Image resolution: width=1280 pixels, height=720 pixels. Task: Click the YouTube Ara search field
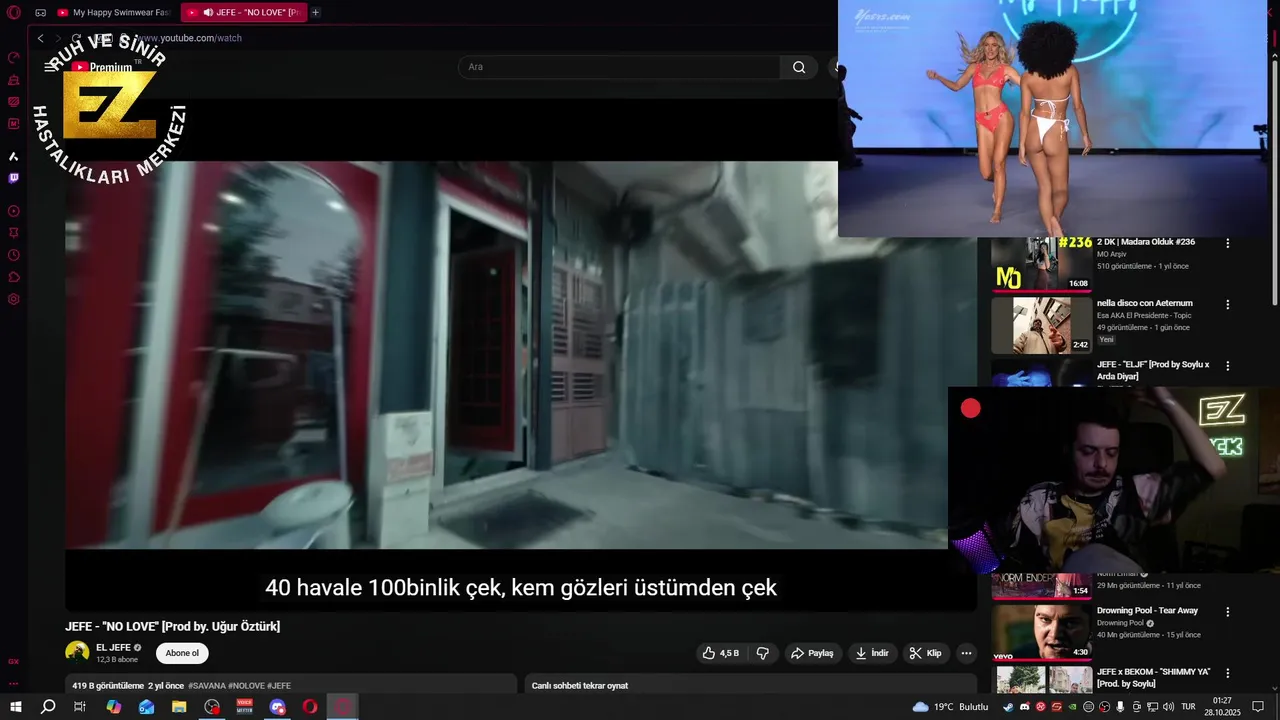(x=619, y=67)
